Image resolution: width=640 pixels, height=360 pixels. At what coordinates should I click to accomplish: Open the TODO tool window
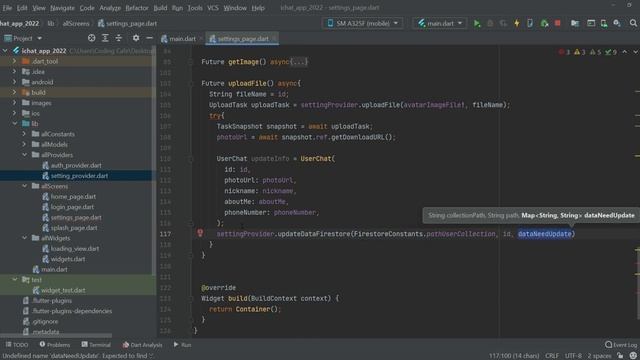click(17, 345)
